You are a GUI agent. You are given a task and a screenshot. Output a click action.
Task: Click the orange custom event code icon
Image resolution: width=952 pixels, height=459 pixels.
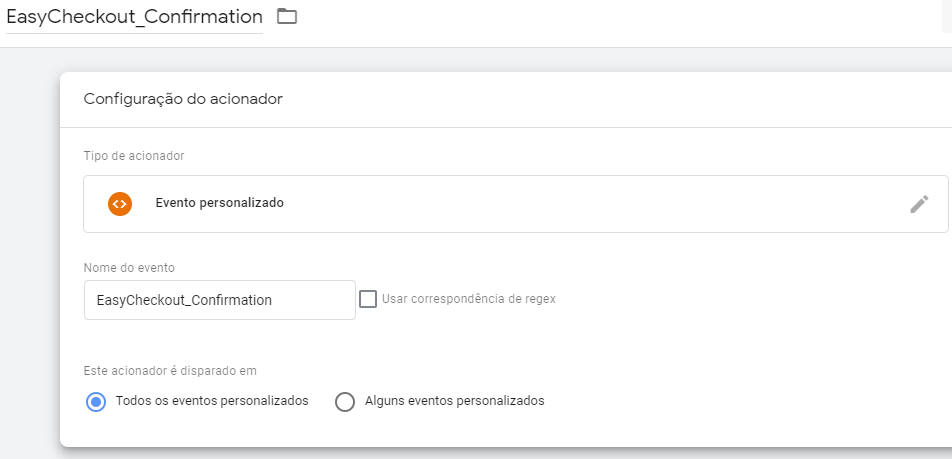coord(120,204)
